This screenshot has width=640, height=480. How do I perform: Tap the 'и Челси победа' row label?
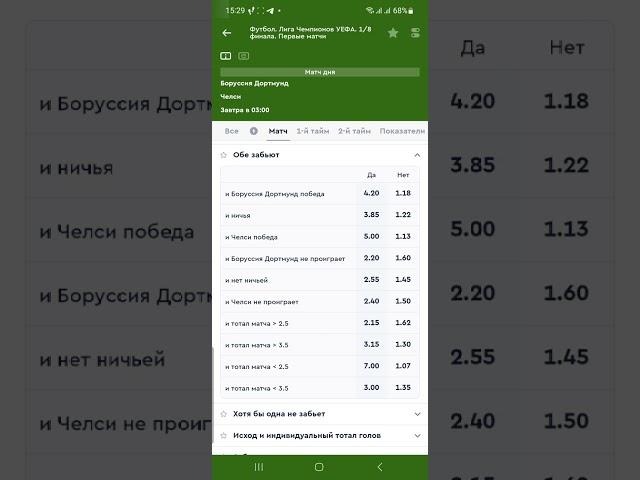point(251,237)
